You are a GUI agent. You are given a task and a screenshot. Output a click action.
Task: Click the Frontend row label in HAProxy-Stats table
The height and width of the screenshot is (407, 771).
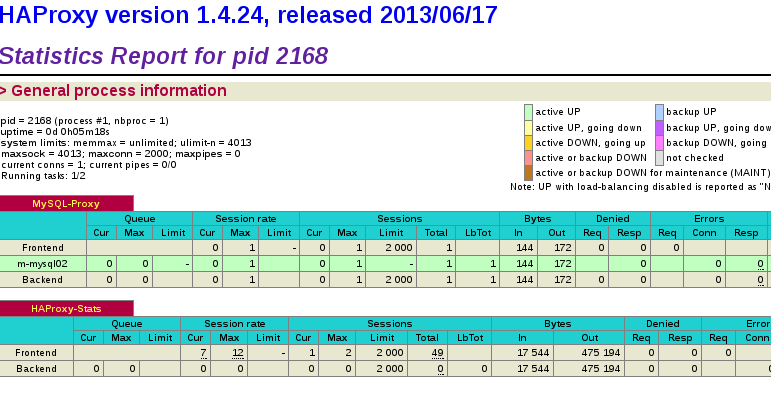coord(36,353)
